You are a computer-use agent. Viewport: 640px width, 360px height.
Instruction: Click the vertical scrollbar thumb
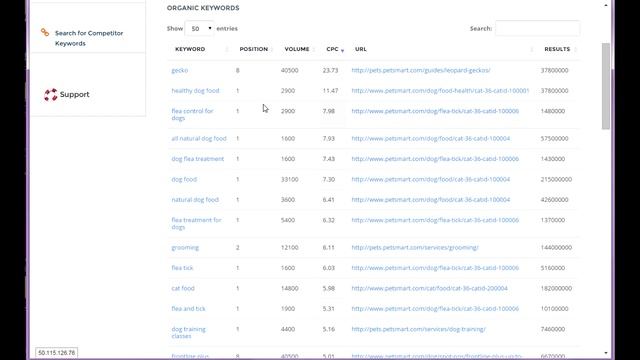point(606,86)
